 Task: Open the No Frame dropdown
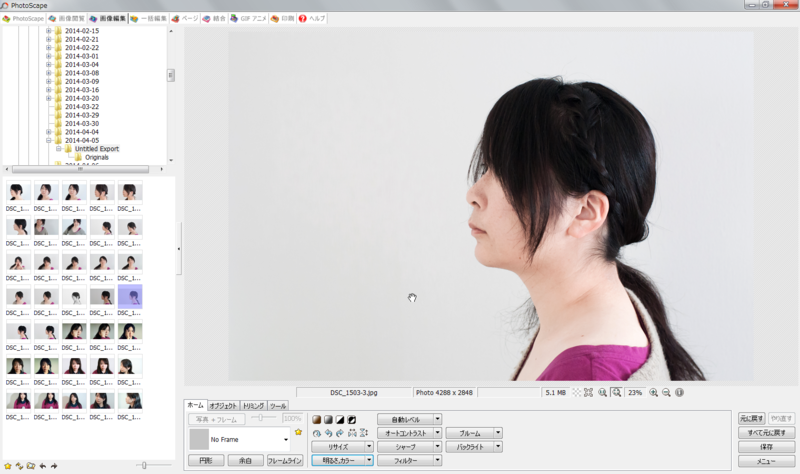286,439
